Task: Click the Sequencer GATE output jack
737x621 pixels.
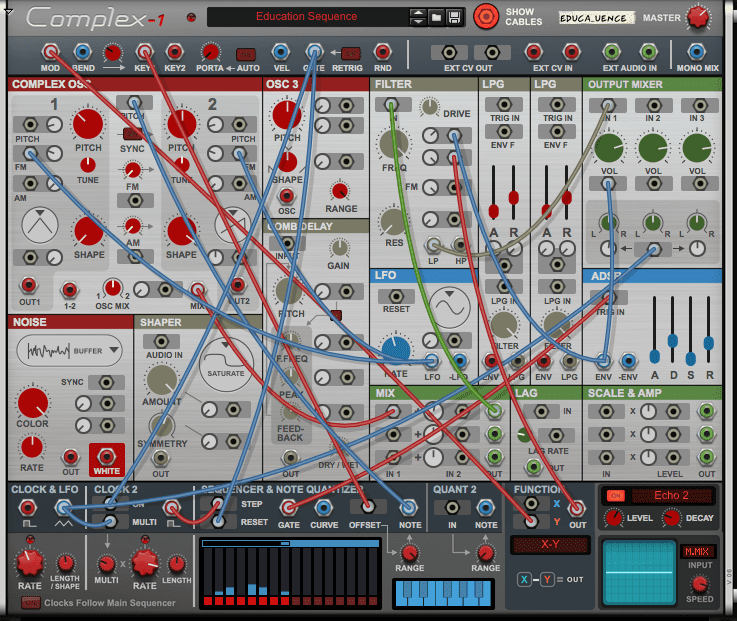Action: [288, 508]
